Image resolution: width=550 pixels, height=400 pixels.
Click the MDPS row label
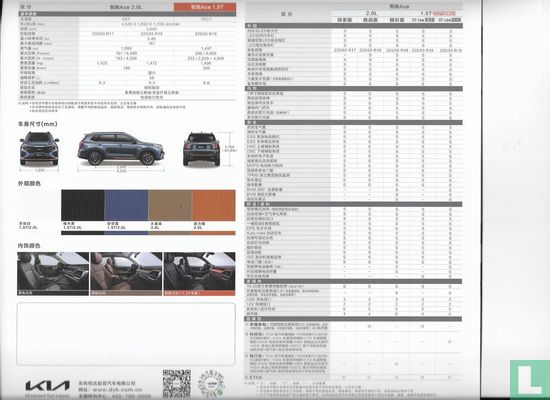(x=265, y=165)
